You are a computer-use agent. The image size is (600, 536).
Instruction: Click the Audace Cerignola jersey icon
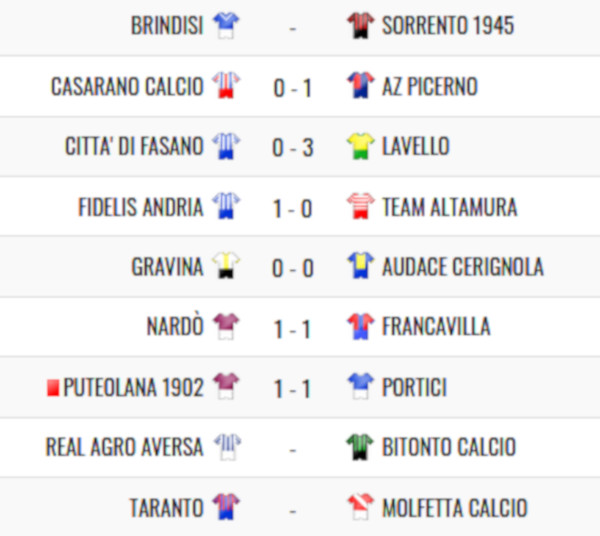[x=360, y=266]
